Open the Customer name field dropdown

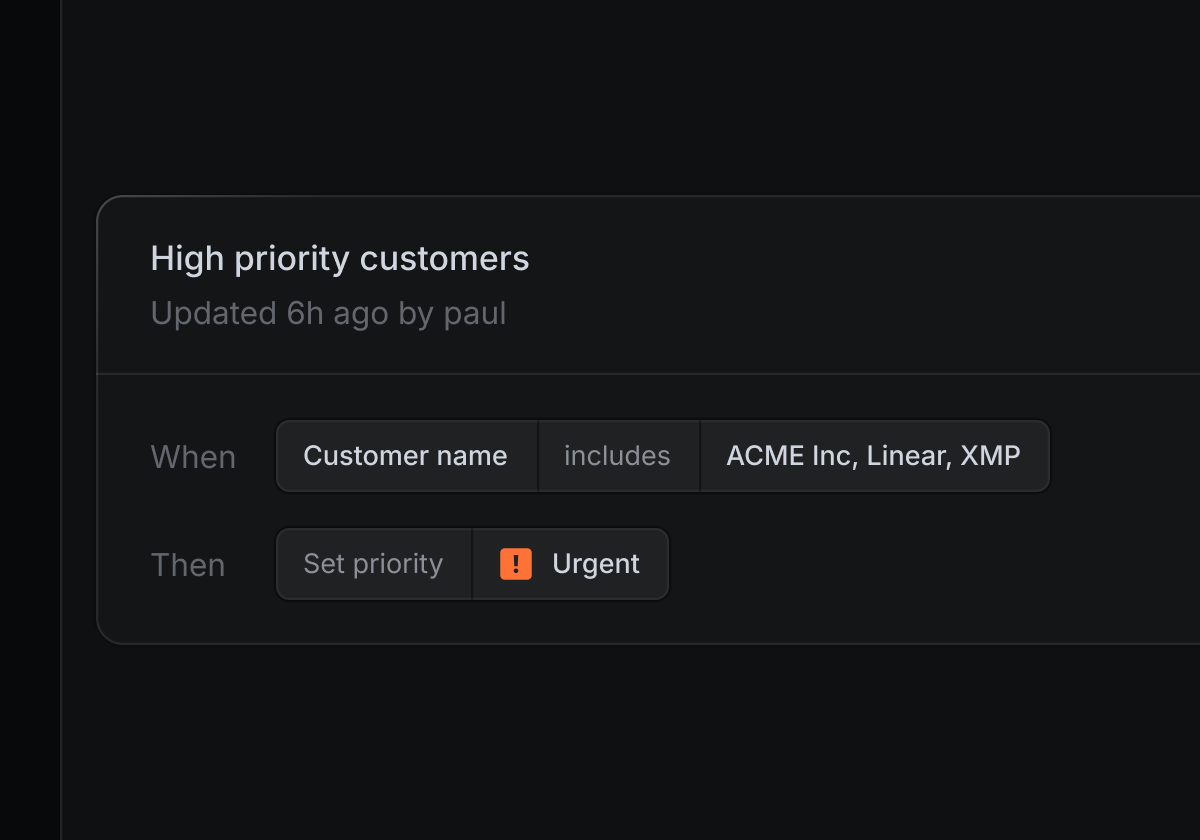[406, 456]
